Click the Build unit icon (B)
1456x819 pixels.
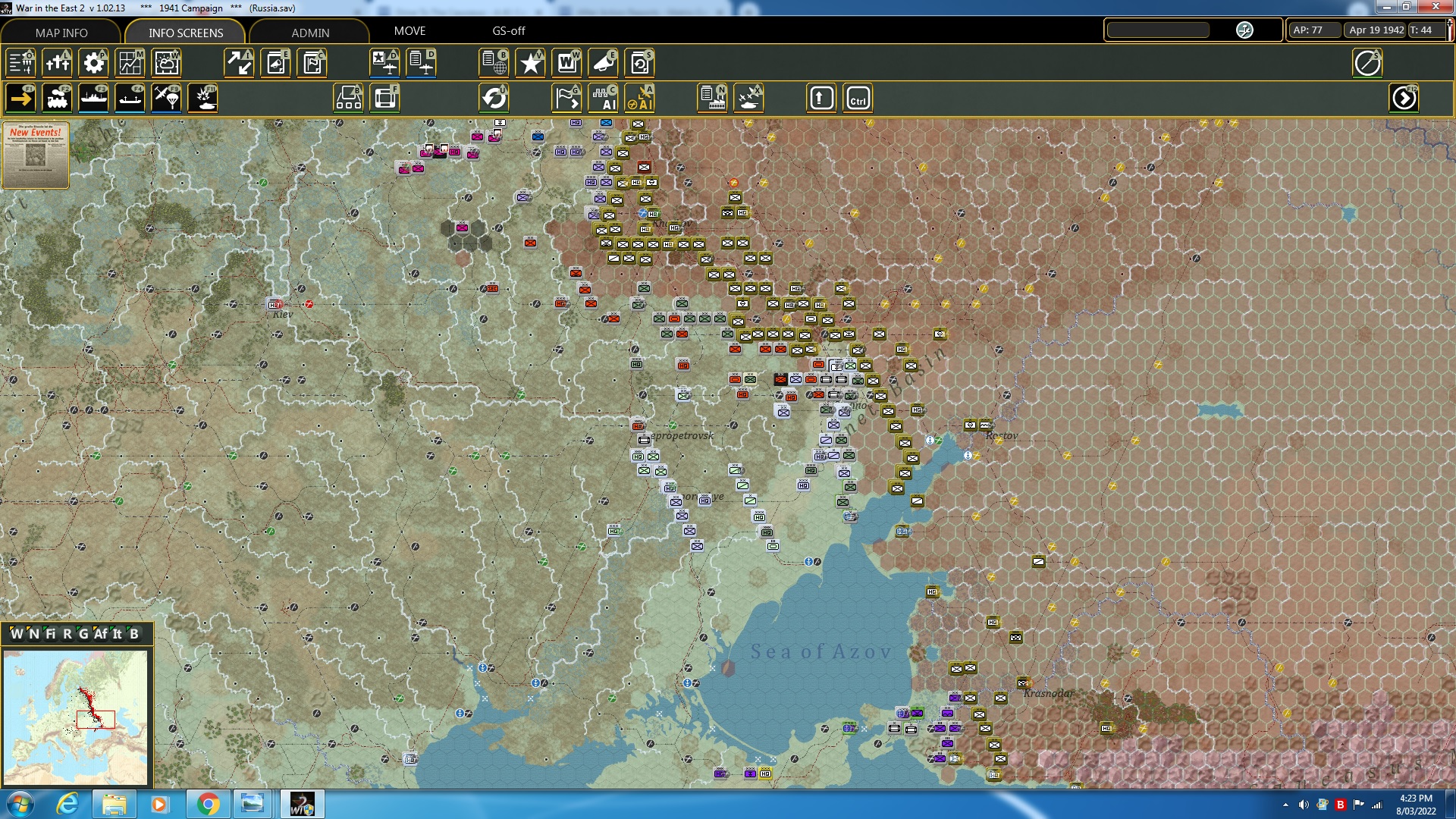[x=349, y=99]
